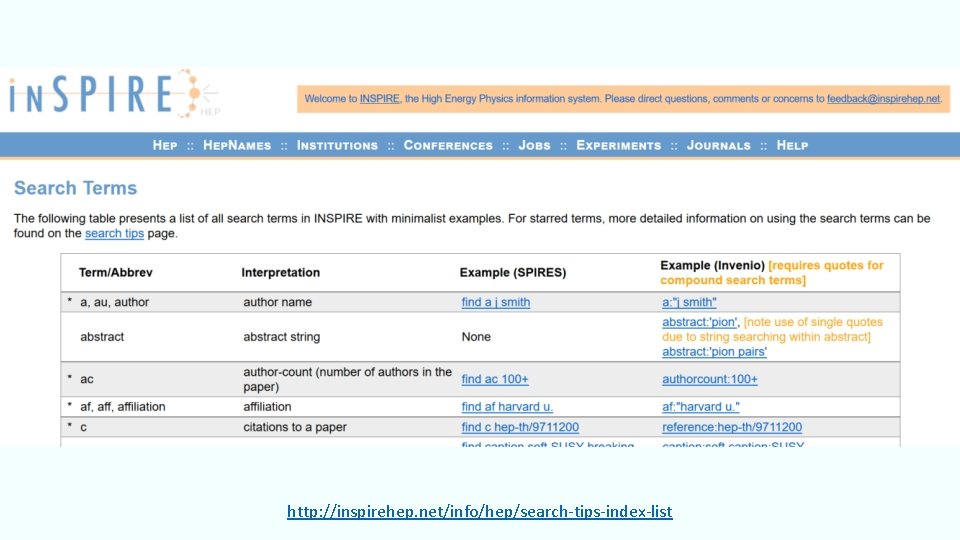This screenshot has height=540, width=960.
Task: Run example 'find af harvard u.'
Action: pos(507,407)
